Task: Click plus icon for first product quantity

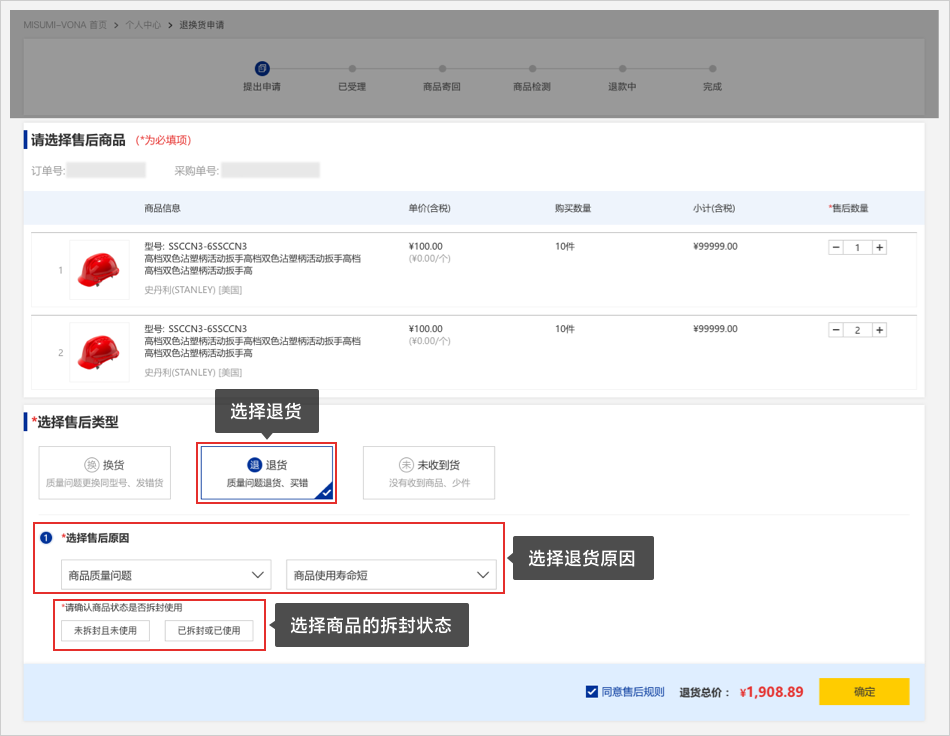Action: [x=879, y=247]
